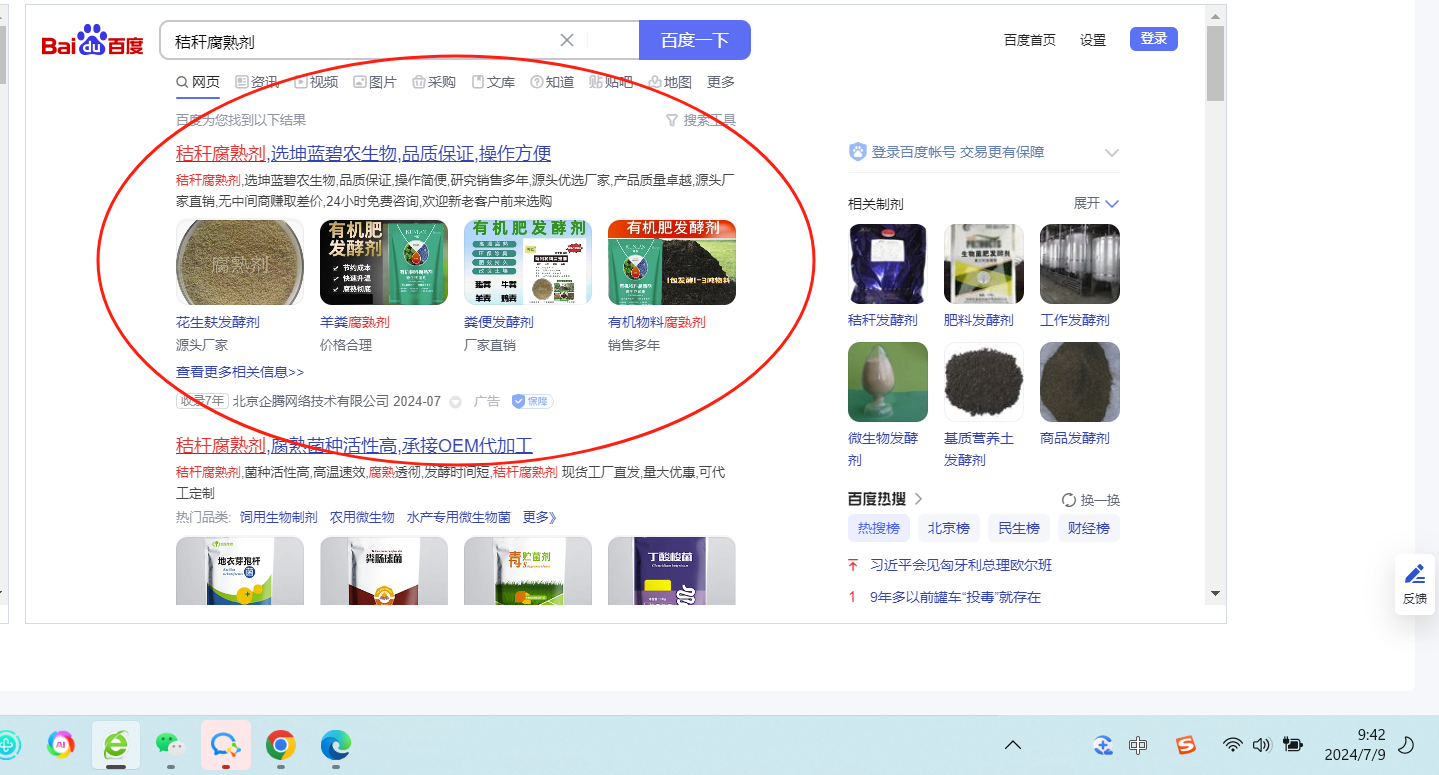The image size is (1439, 775).
Task: Open the 有机物料腐熟剂 link
Action: click(x=657, y=322)
